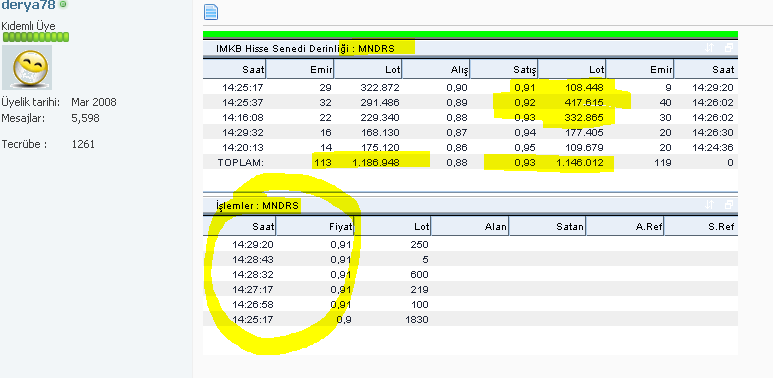Click the Alış price 0,87
773x378 pixels.
tap(457, 133)
